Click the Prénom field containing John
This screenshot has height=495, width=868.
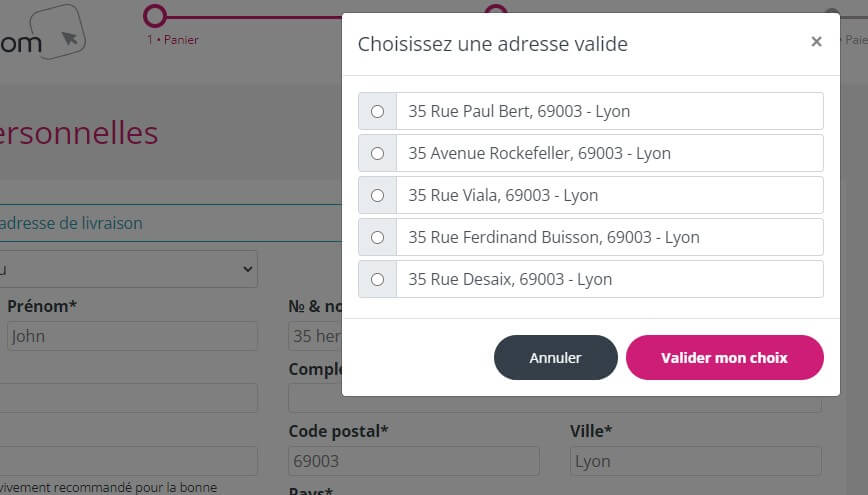(x=130, y=336)
